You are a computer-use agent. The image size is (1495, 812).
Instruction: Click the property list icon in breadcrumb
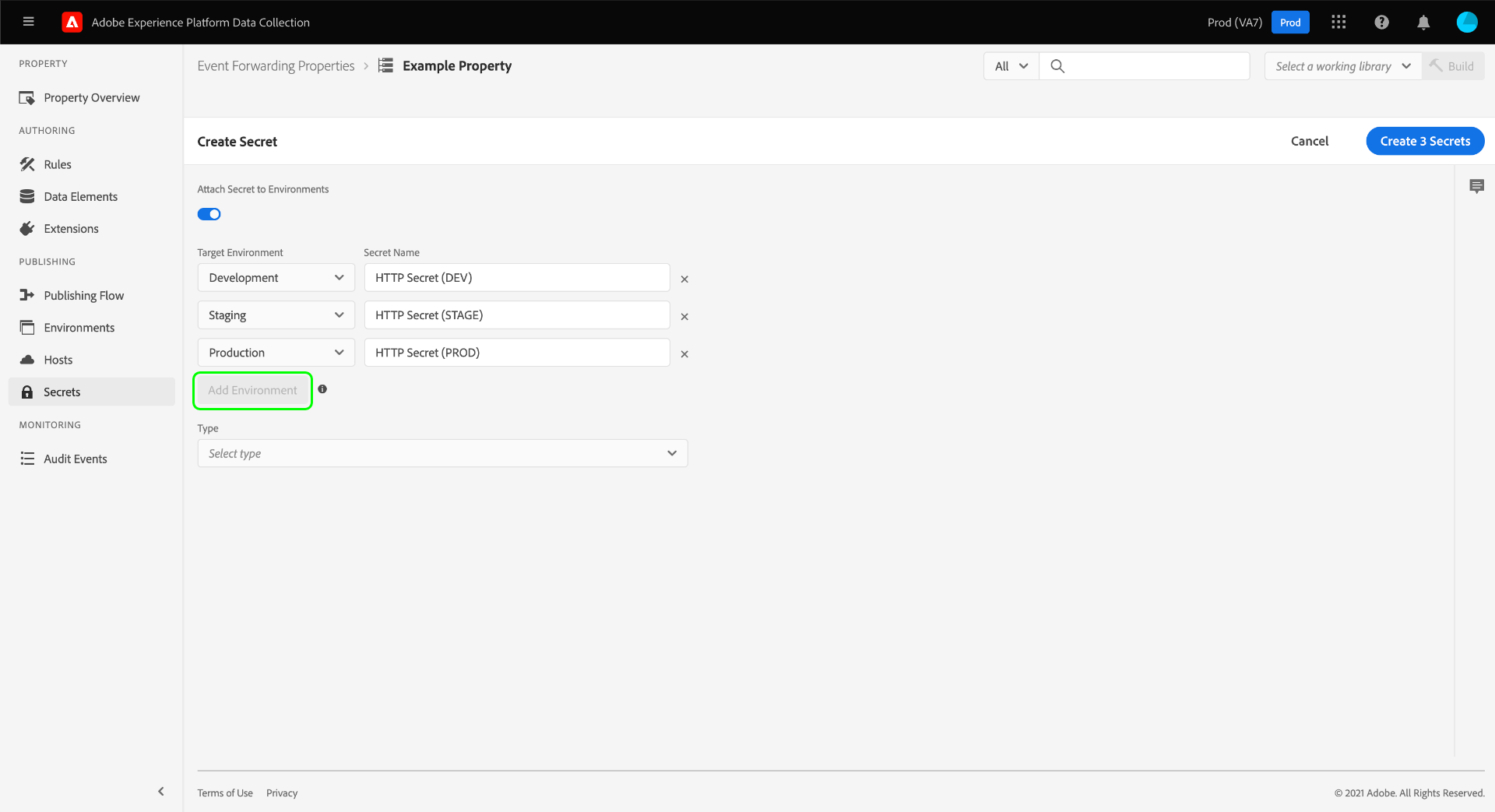pos(385,65)
